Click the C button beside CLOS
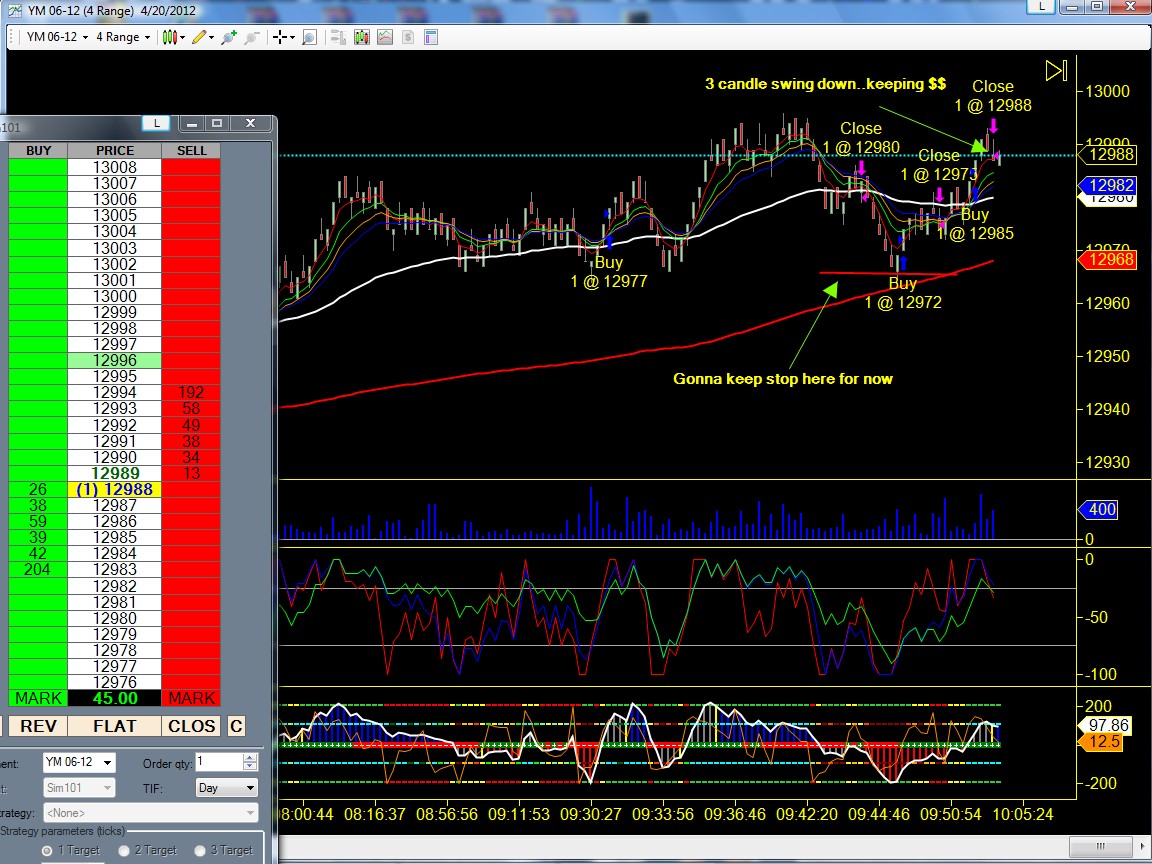 point(236,726)
